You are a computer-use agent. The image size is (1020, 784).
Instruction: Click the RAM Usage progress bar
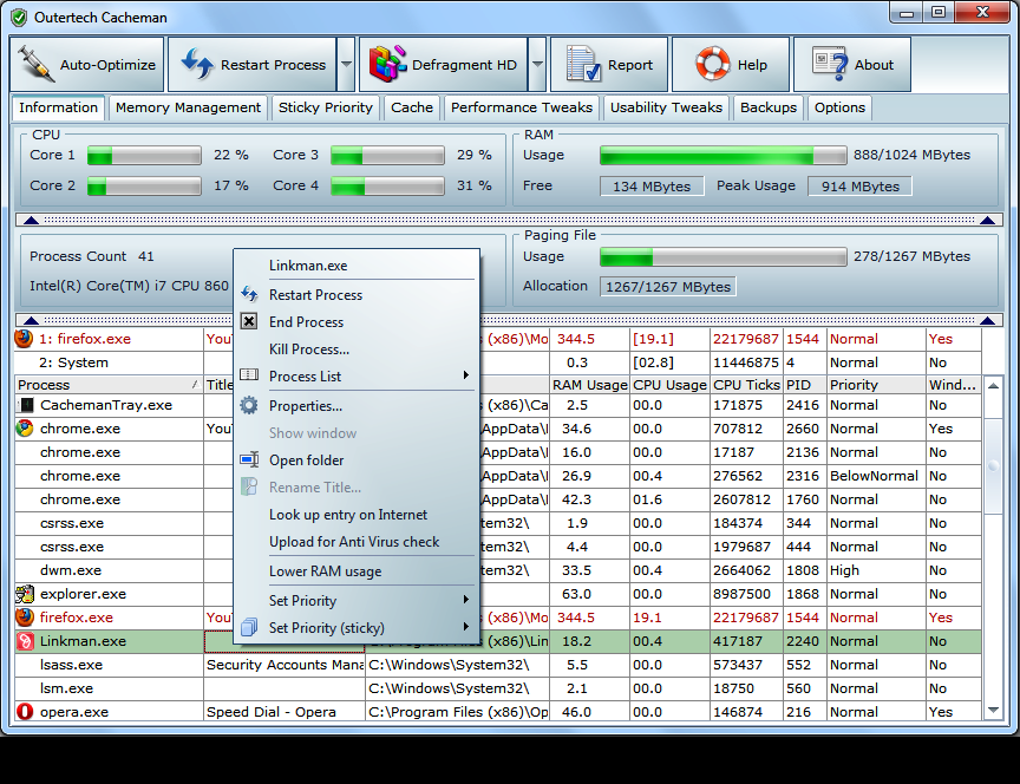point(723,155)
